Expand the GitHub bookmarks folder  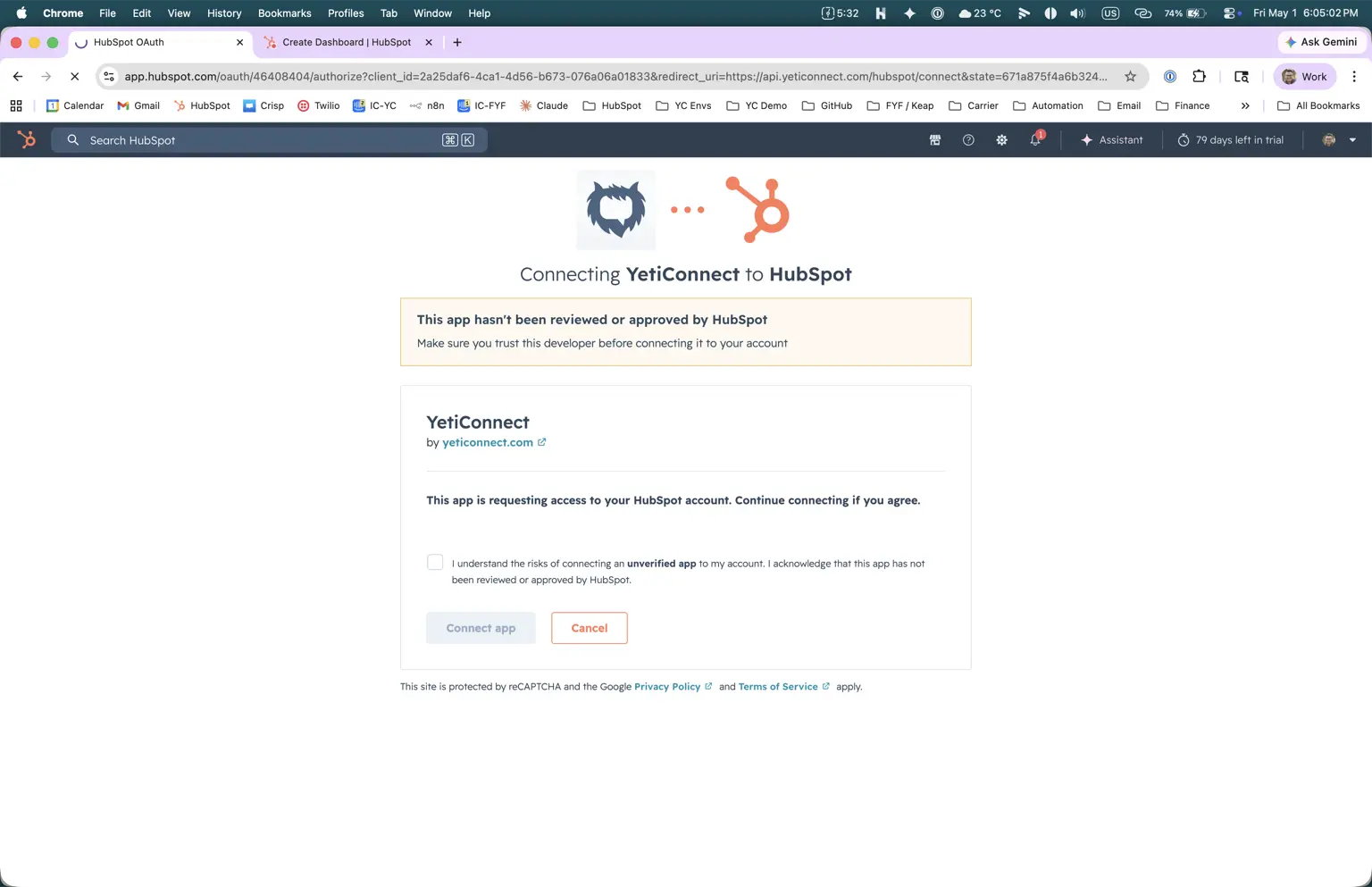pyautogui.click(x=827, y=105)
